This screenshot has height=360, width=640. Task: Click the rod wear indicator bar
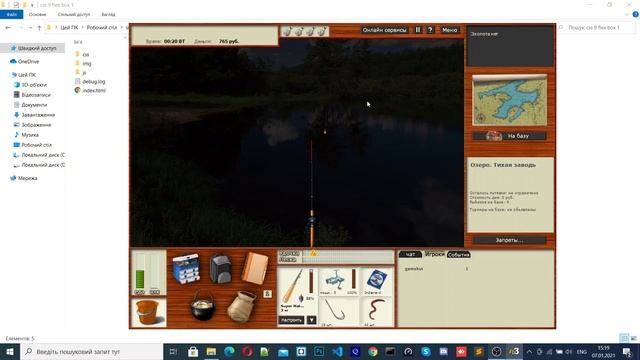(311, 281)
